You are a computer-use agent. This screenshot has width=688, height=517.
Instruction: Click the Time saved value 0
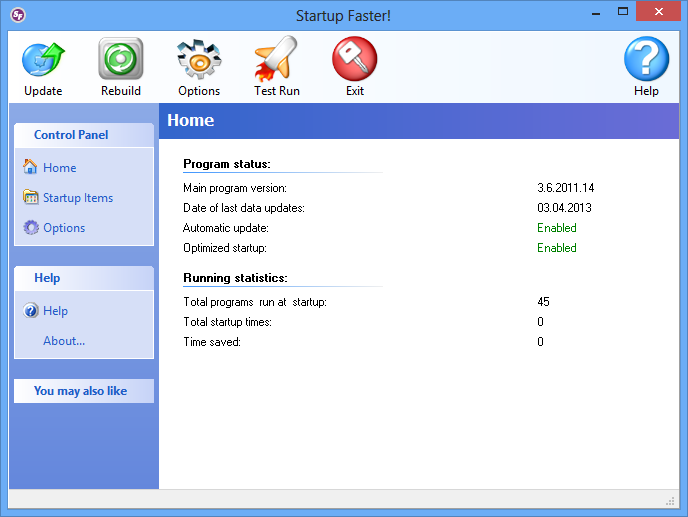pyautogui.click(x=540, y=342)
